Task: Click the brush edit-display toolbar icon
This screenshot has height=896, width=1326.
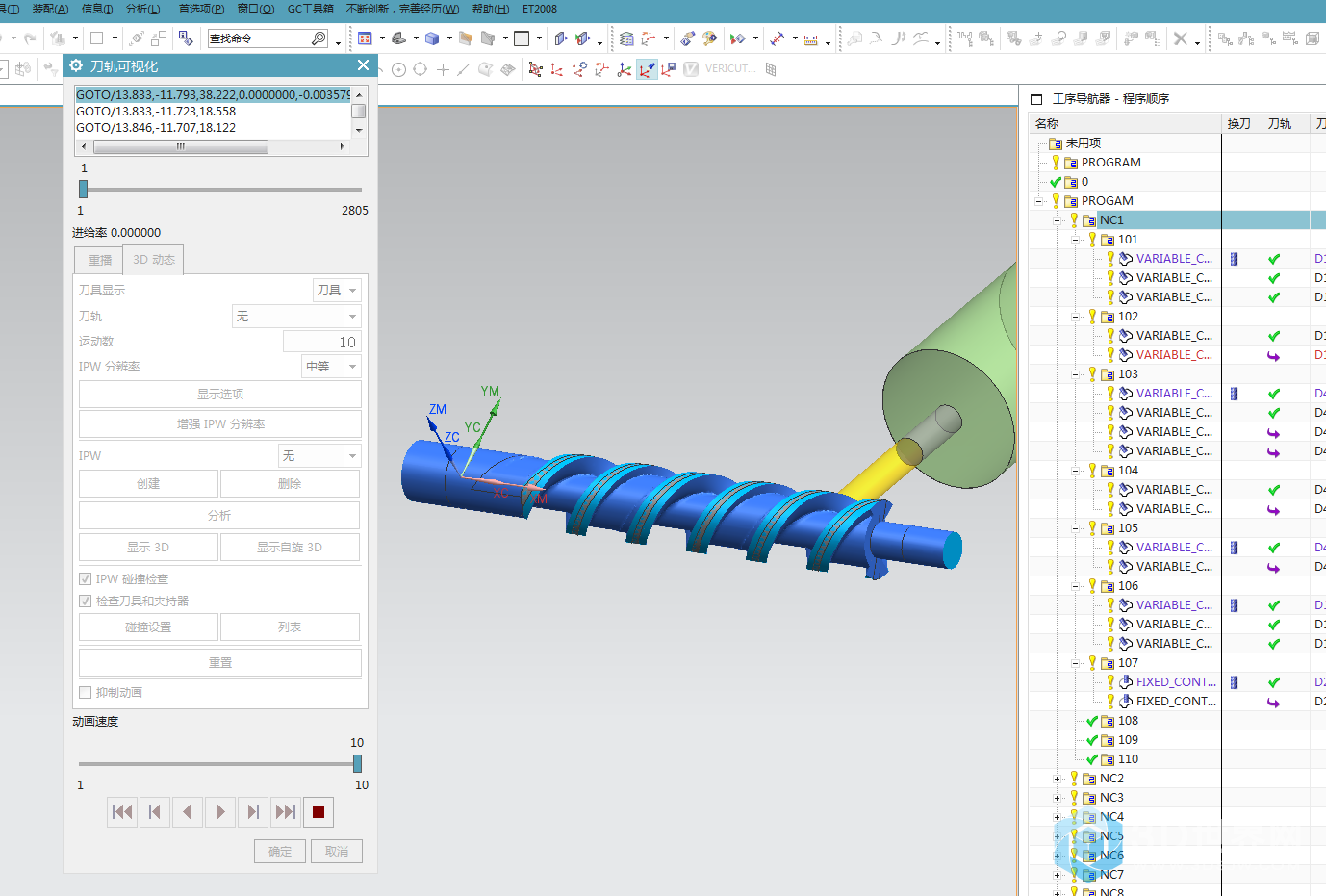Action: [x=688, y=38]
